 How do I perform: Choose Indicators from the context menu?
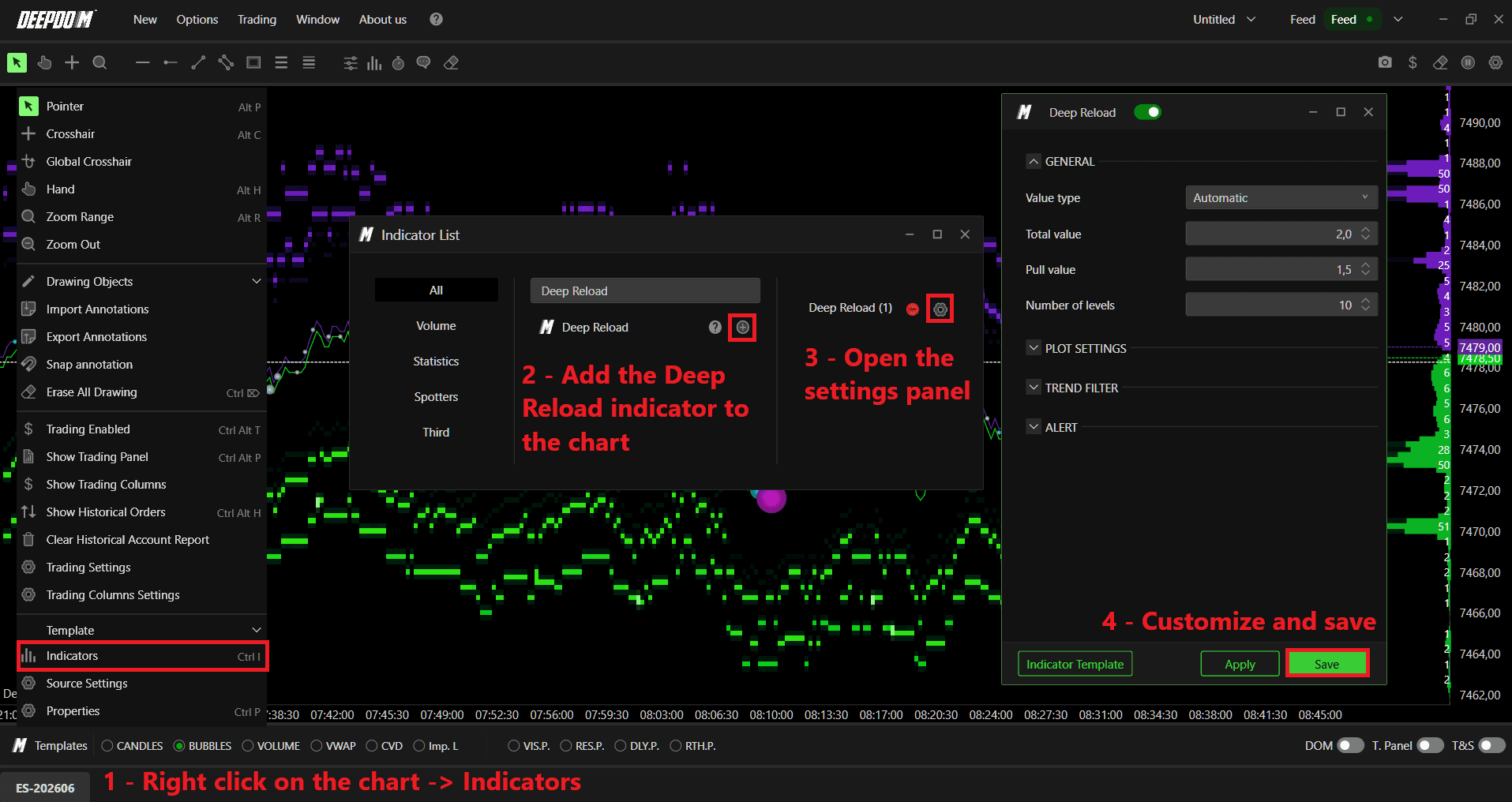[x=142, y=656]
